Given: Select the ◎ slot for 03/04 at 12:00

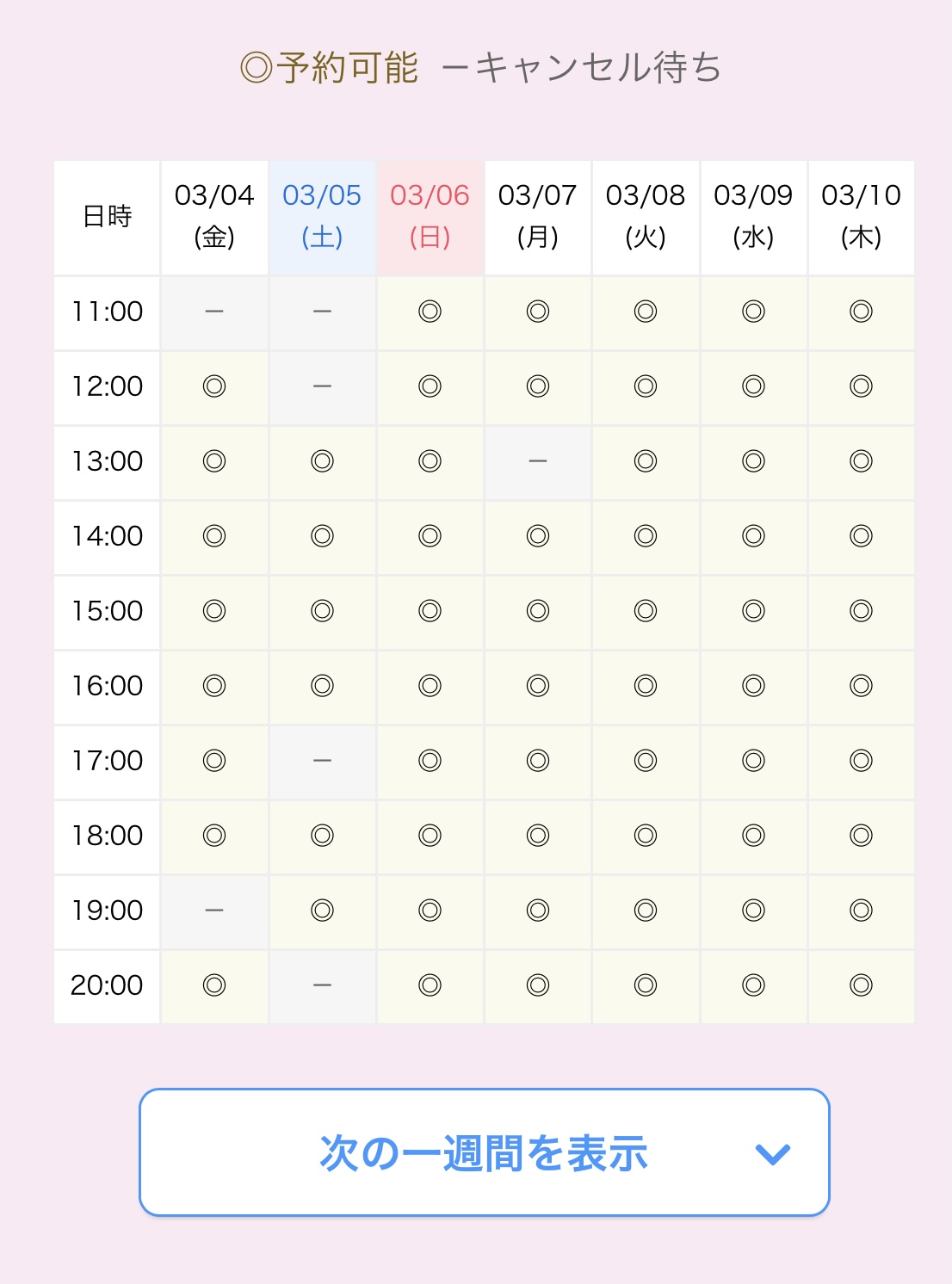Looking at the screenshot, I should 214,386.
